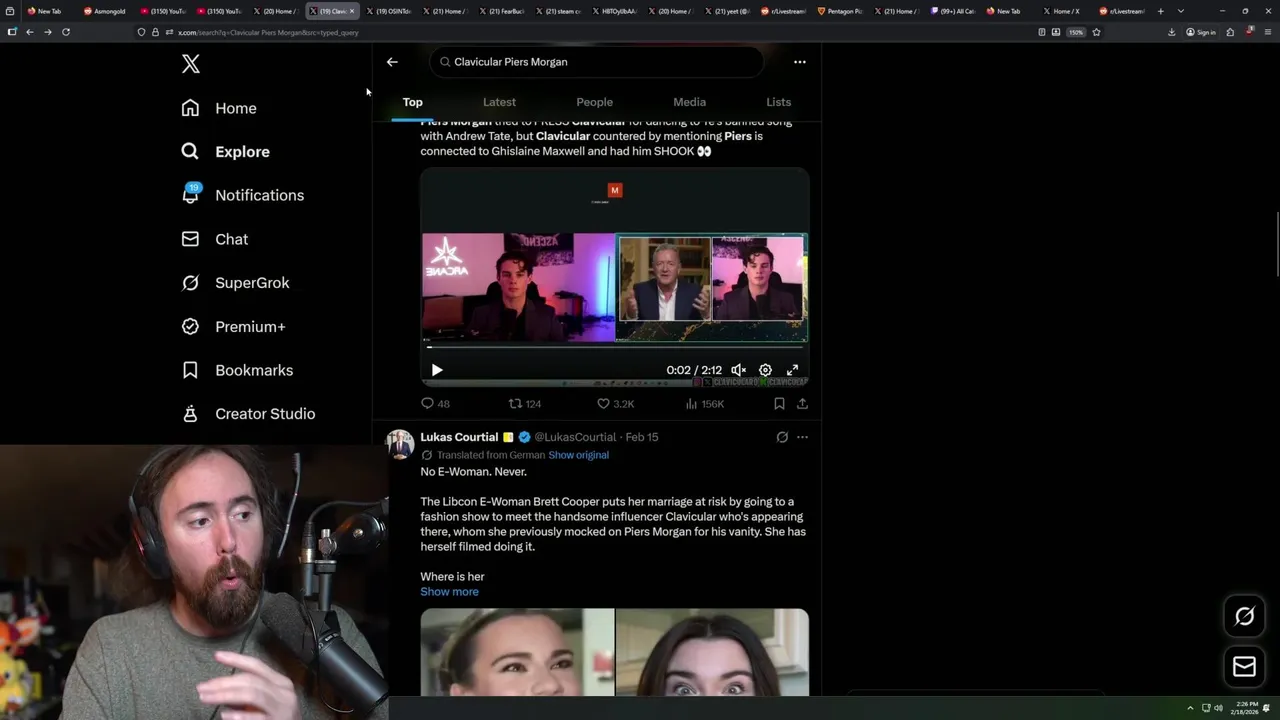
Task: Click Show original for the translated post
Action: point(578,455)
